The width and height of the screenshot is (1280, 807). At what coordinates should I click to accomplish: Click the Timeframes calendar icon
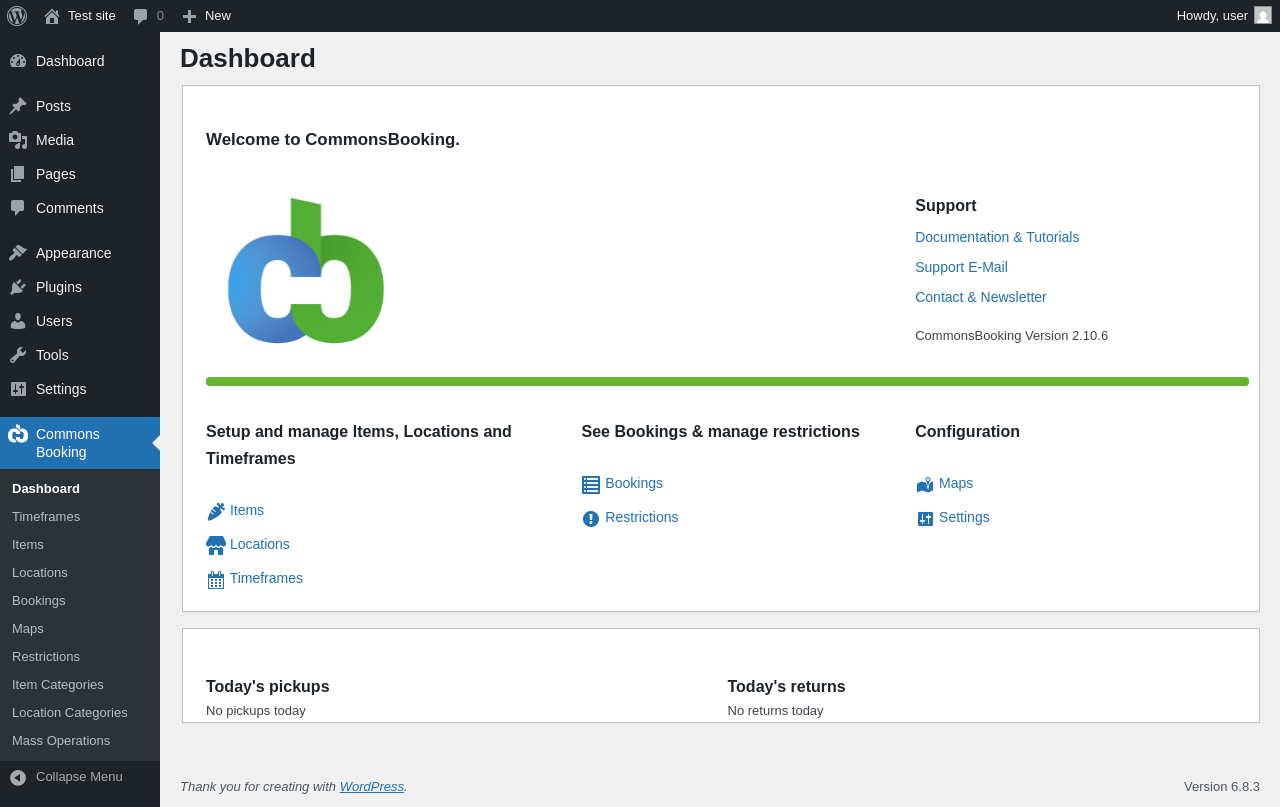(x=216, y=579)
